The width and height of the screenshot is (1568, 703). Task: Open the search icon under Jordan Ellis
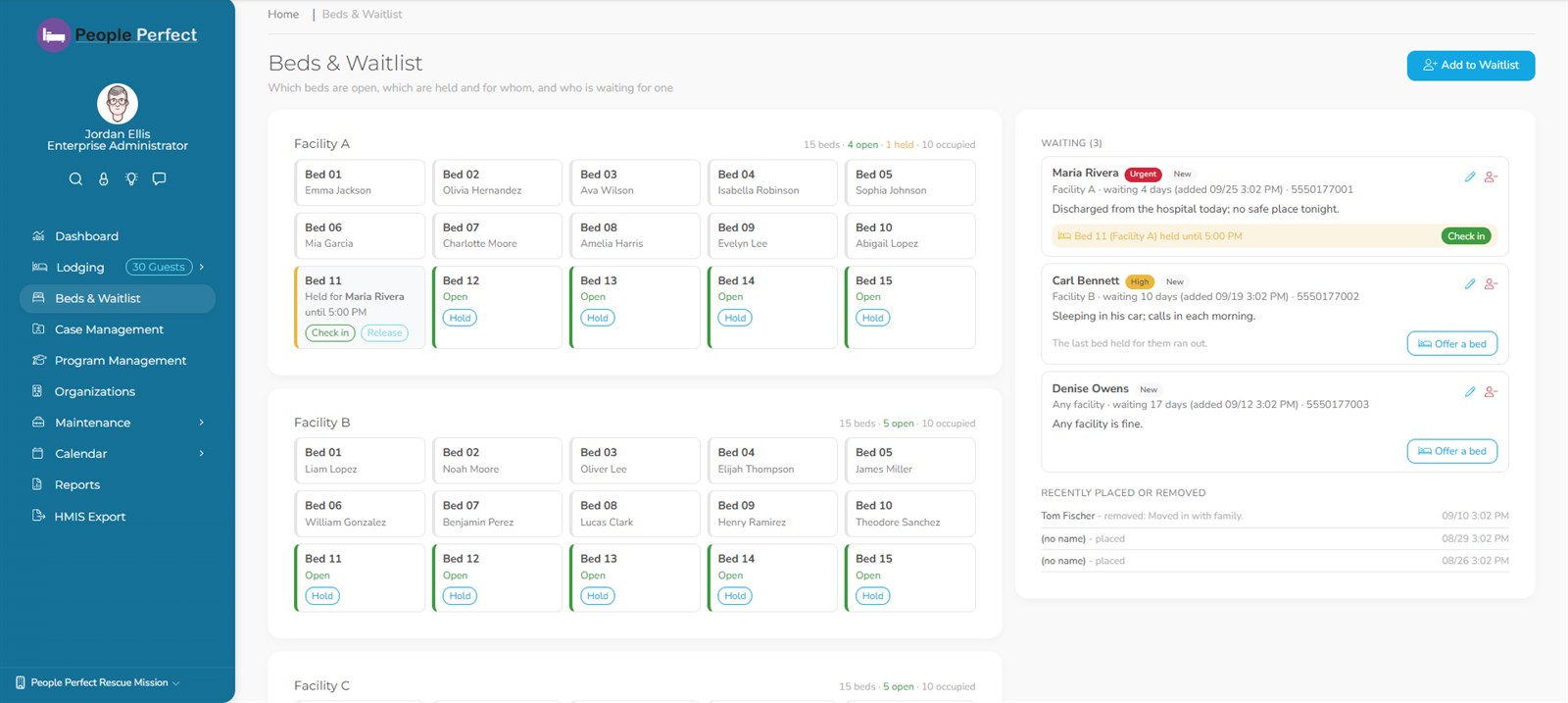pyautogui.click(x=75, y=178)
